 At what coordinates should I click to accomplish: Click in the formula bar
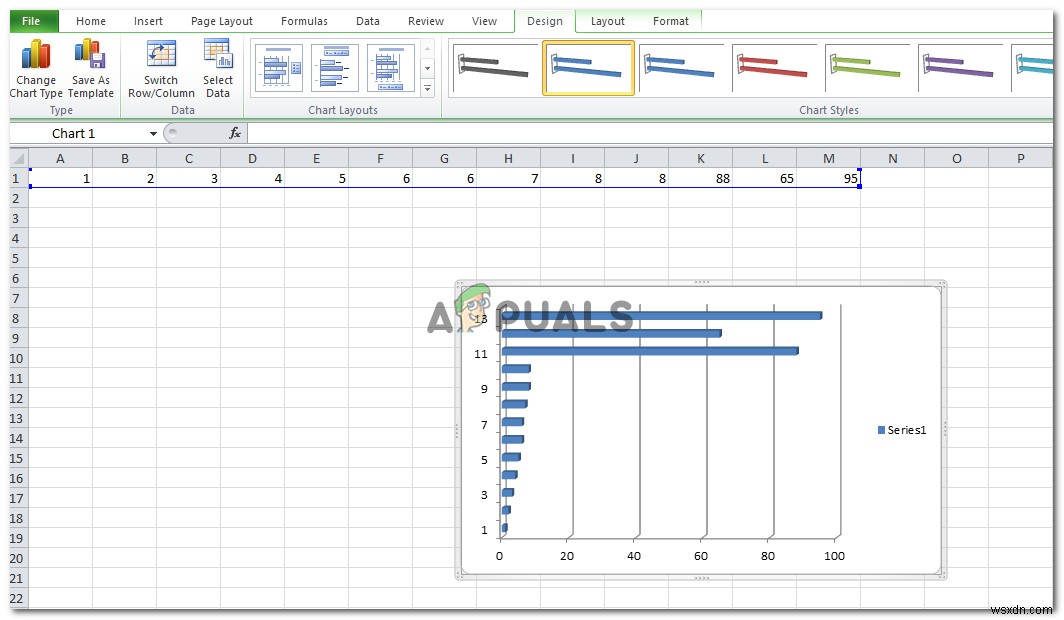click(650, 133)
